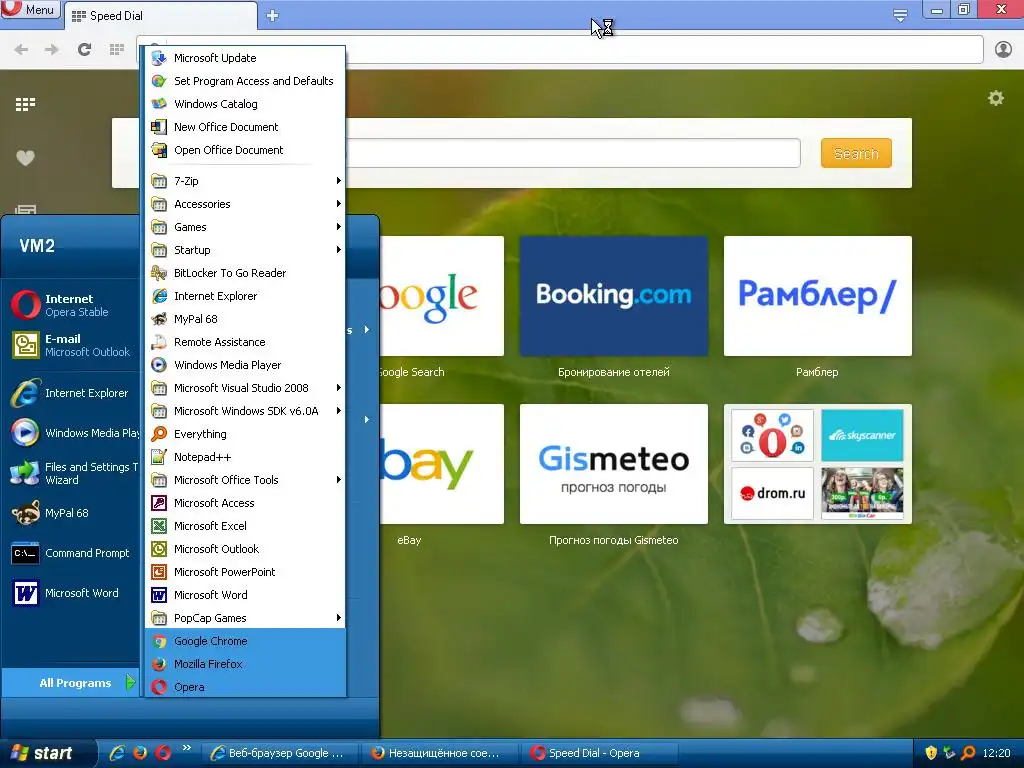Viewport: 1024px width, 768px height.
Task: Open pinned E-mail Microsoft Outlook item
Action: (72, 345)
